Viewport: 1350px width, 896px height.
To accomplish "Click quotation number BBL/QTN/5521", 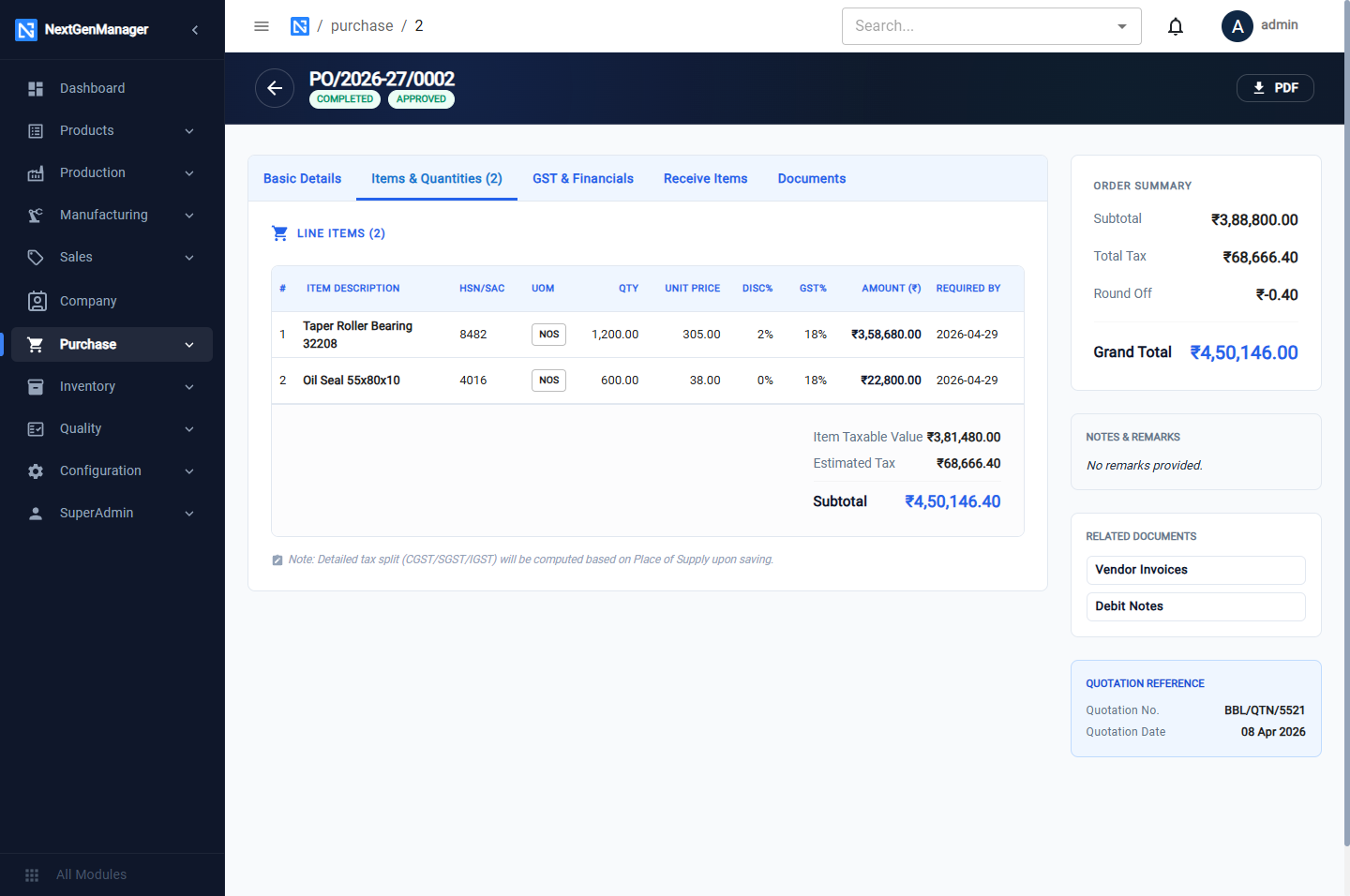I will [x=1265, y=710].
